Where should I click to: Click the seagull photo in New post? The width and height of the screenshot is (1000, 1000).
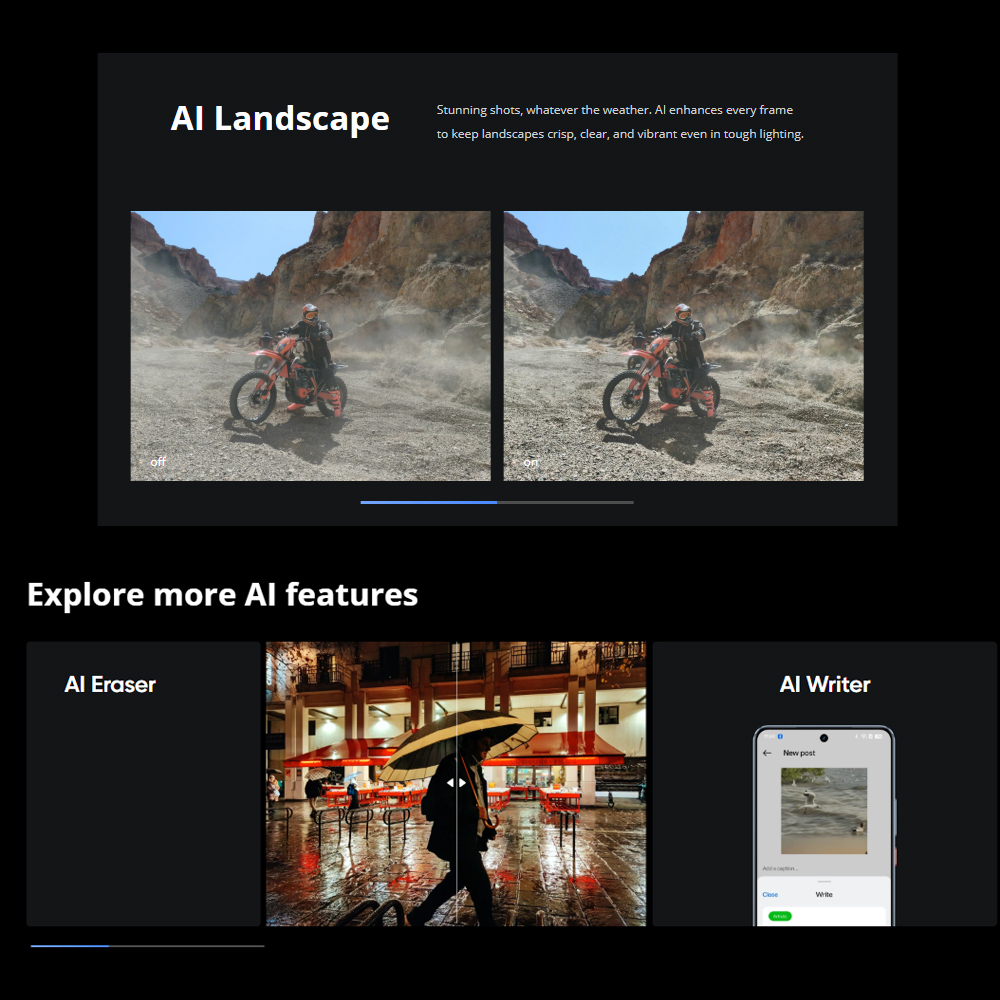(x=823, y=810)
